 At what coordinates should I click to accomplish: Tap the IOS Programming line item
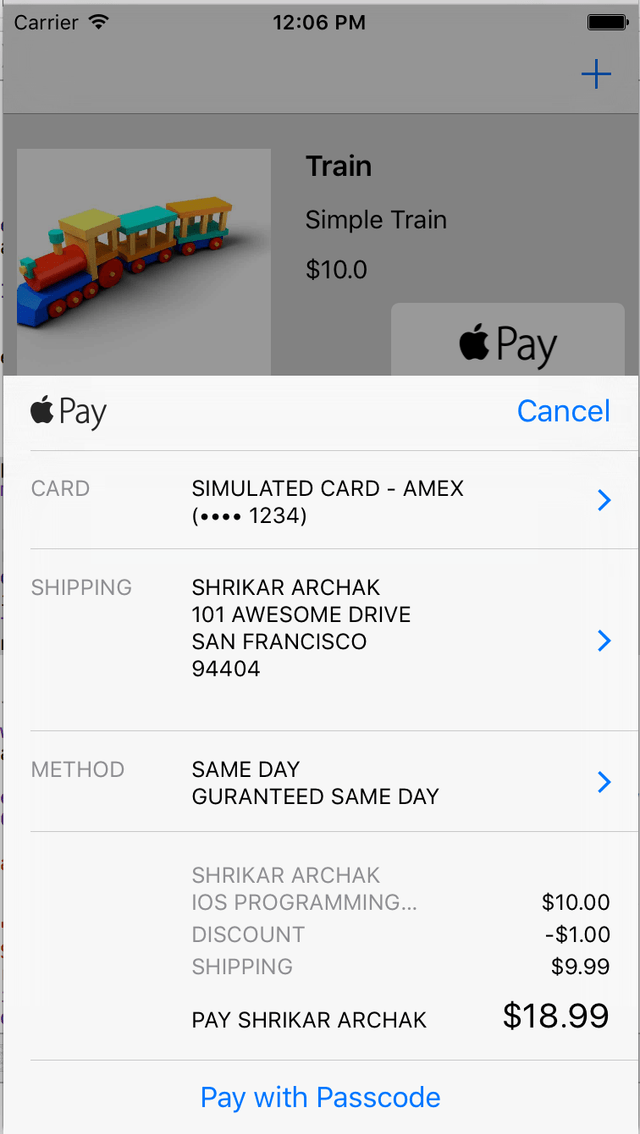tap(401, 902)
